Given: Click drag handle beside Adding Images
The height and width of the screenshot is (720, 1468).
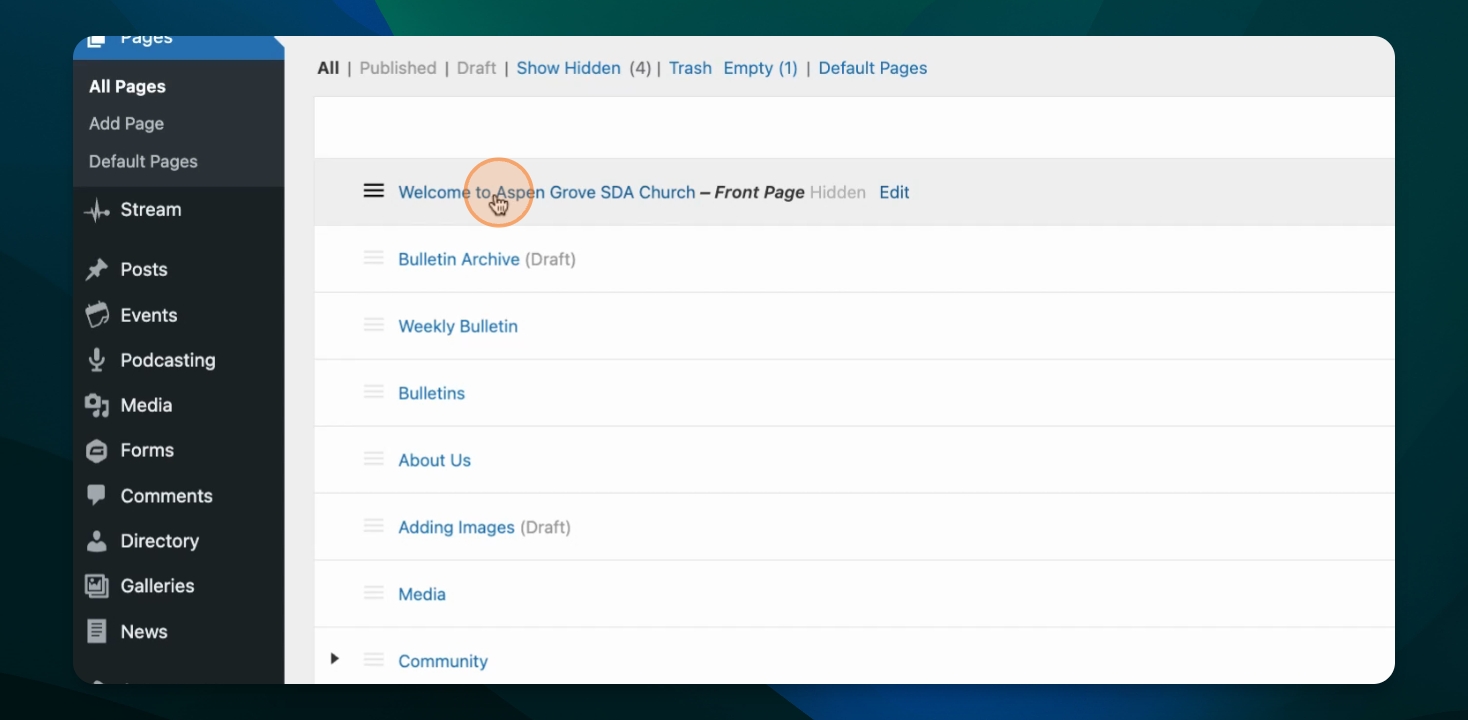Looking at the screenshot, I should [374, 526].
